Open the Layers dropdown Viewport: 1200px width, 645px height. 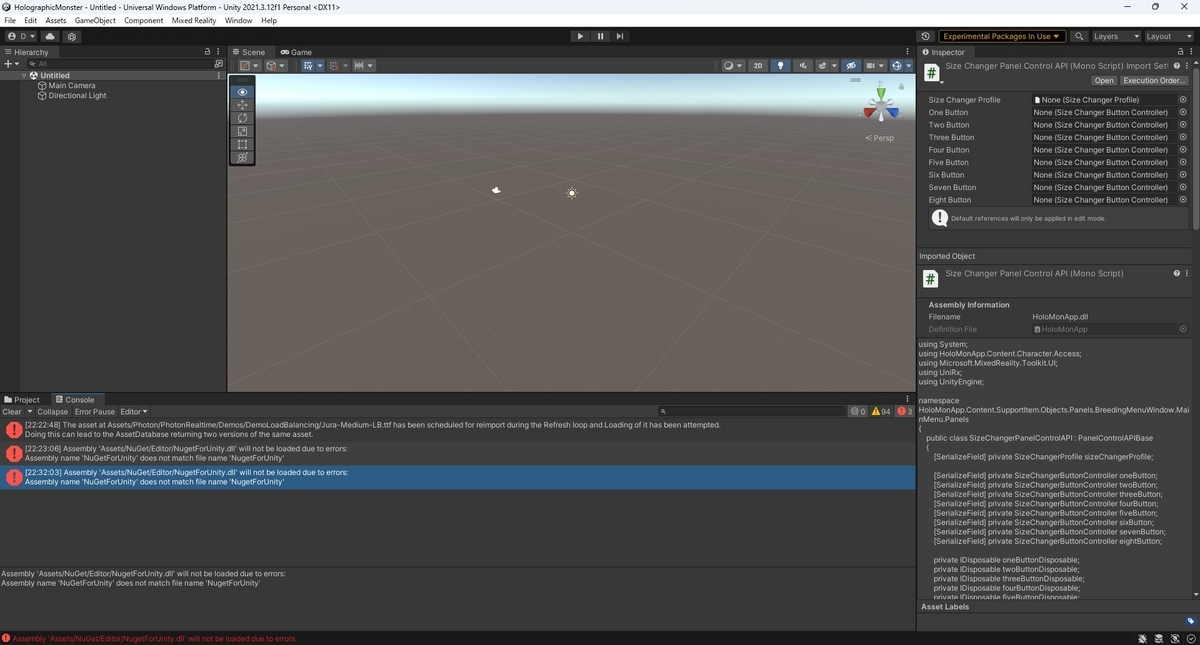[1115, 36]
